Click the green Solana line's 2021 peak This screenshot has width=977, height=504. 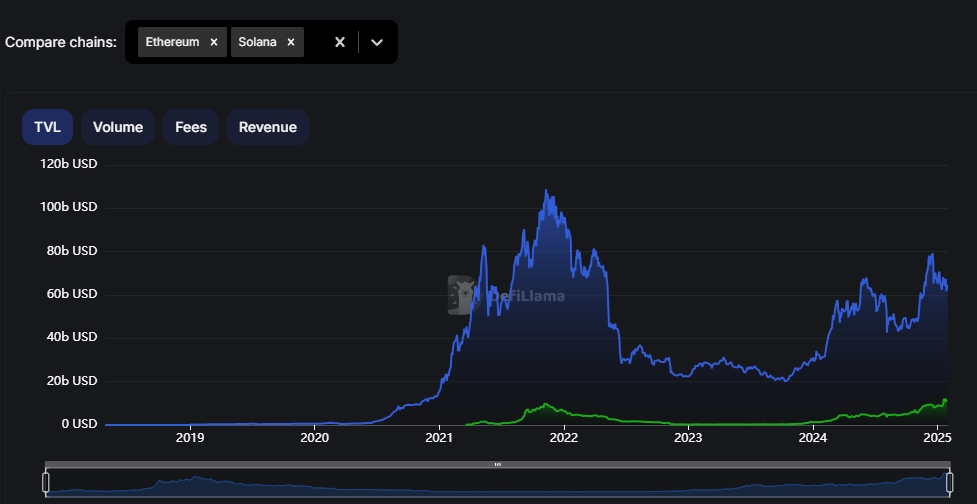click(x=544, y=404)
